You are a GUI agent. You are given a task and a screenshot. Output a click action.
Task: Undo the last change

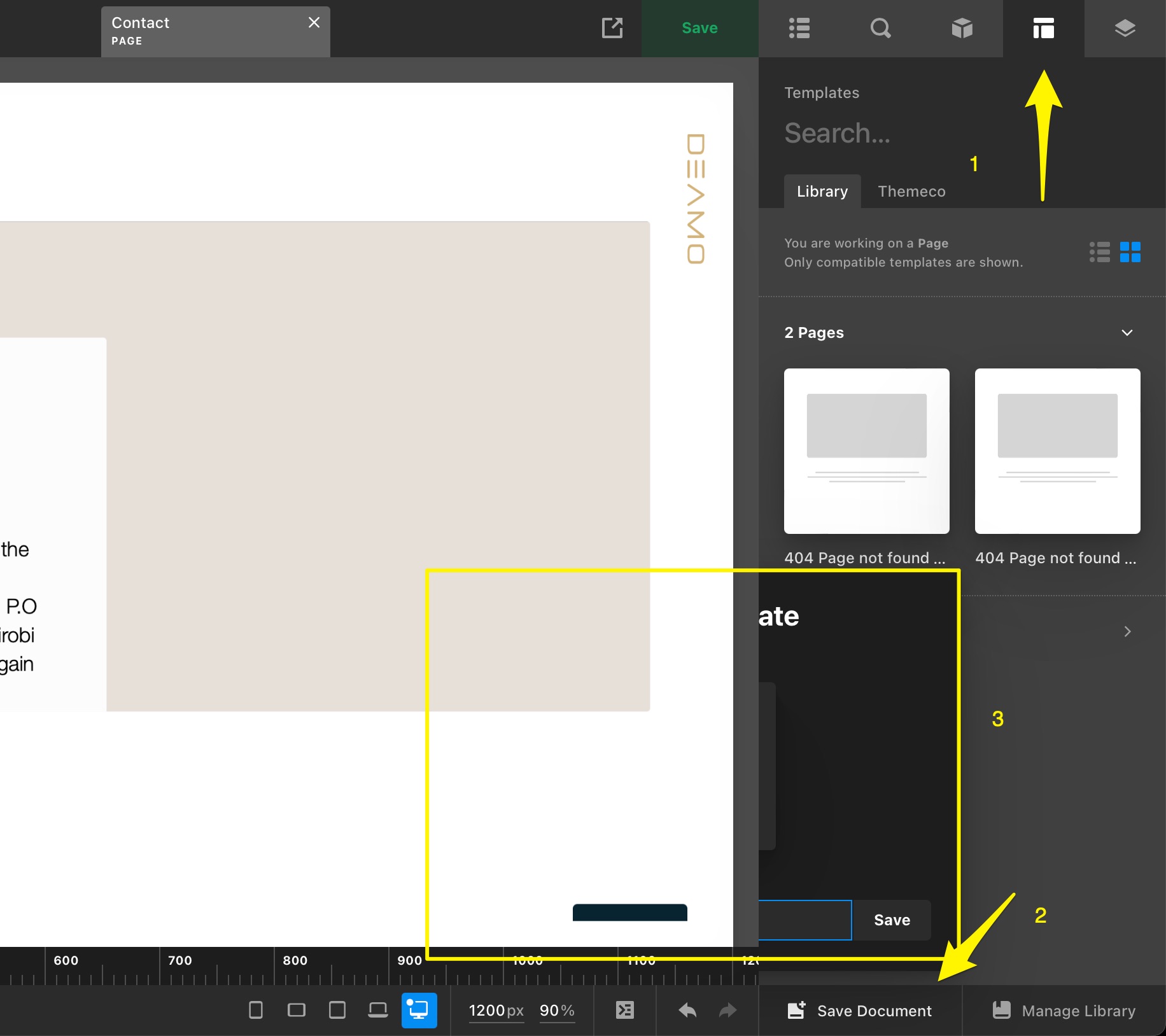pos(687,1010)
